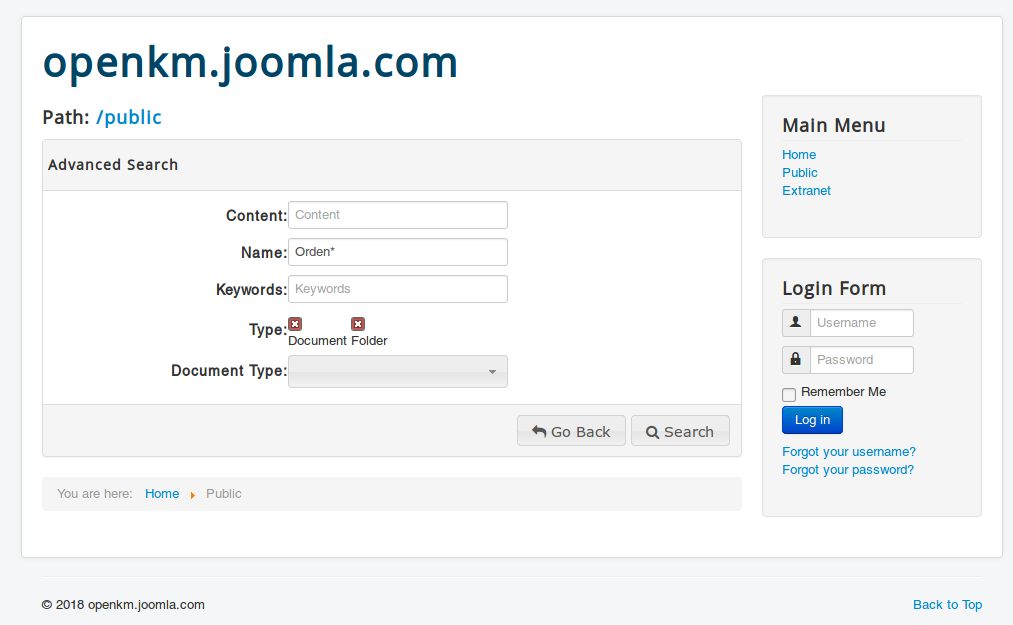
Task: Click the copyright 2018 footer text
Action: [123, 605]
